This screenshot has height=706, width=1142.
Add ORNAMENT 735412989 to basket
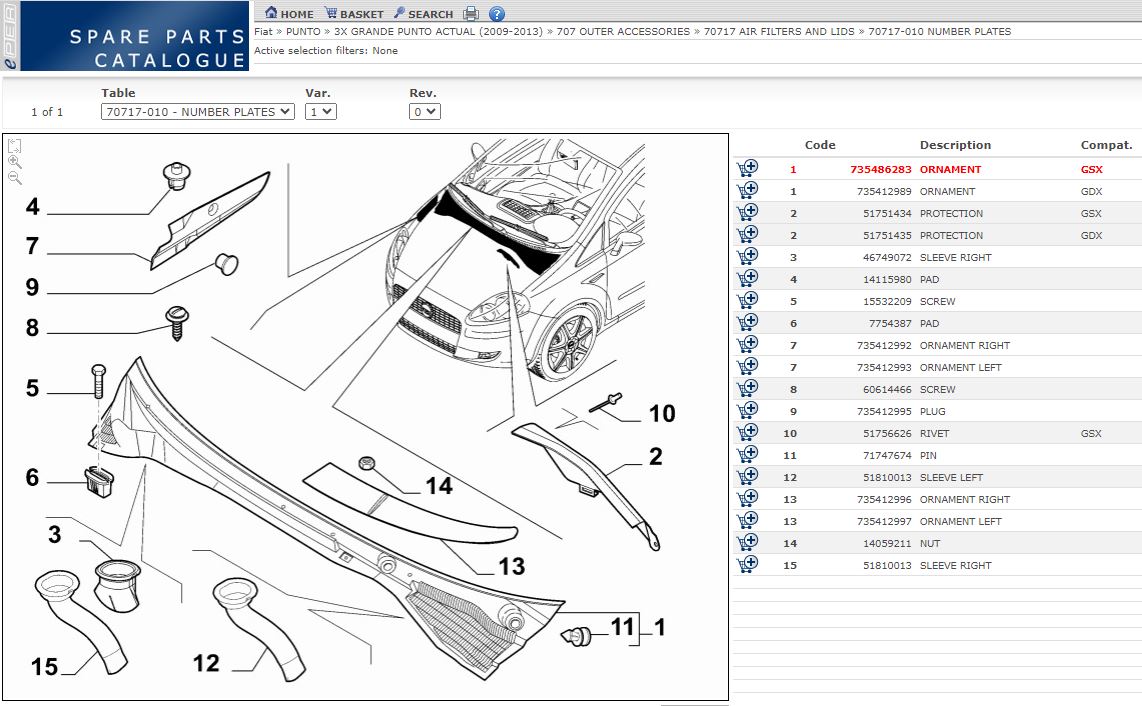pos(747,190)
